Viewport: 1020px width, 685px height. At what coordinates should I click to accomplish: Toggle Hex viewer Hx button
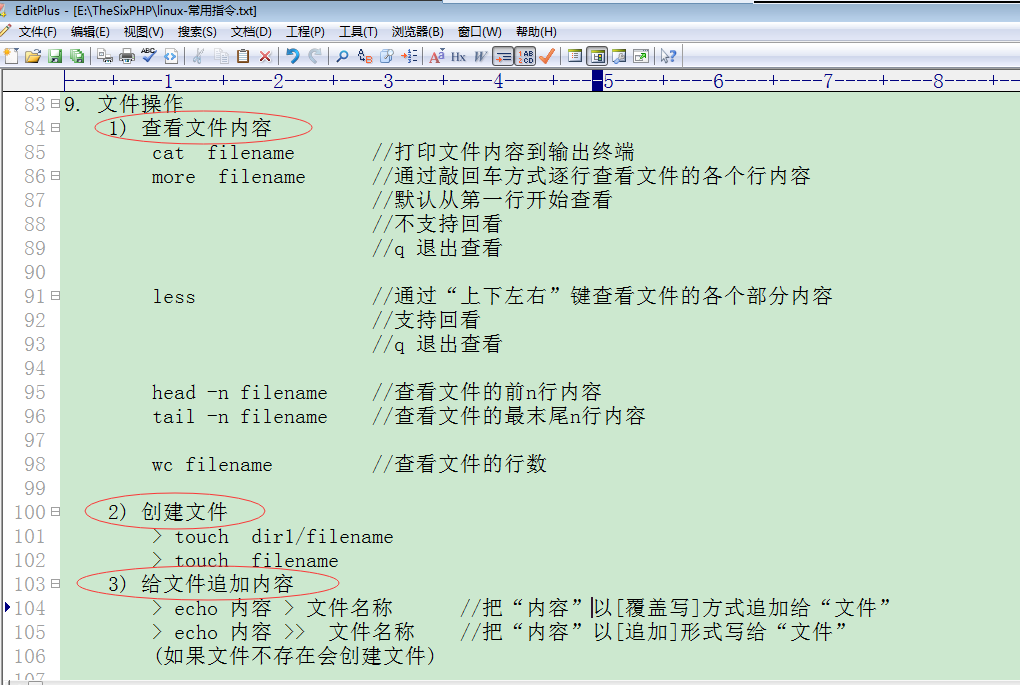point(459,56)
